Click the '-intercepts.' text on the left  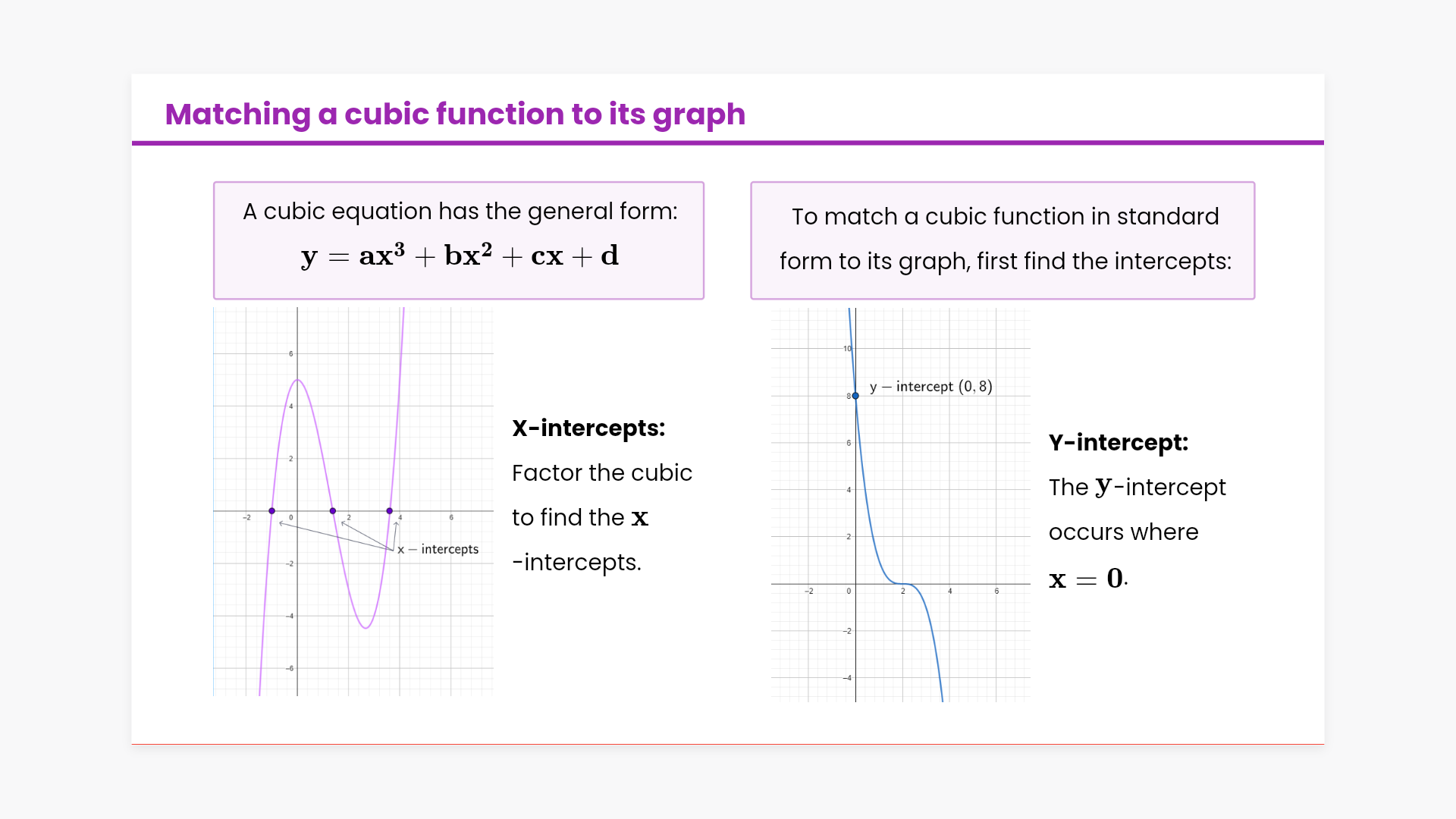(577, 563)
